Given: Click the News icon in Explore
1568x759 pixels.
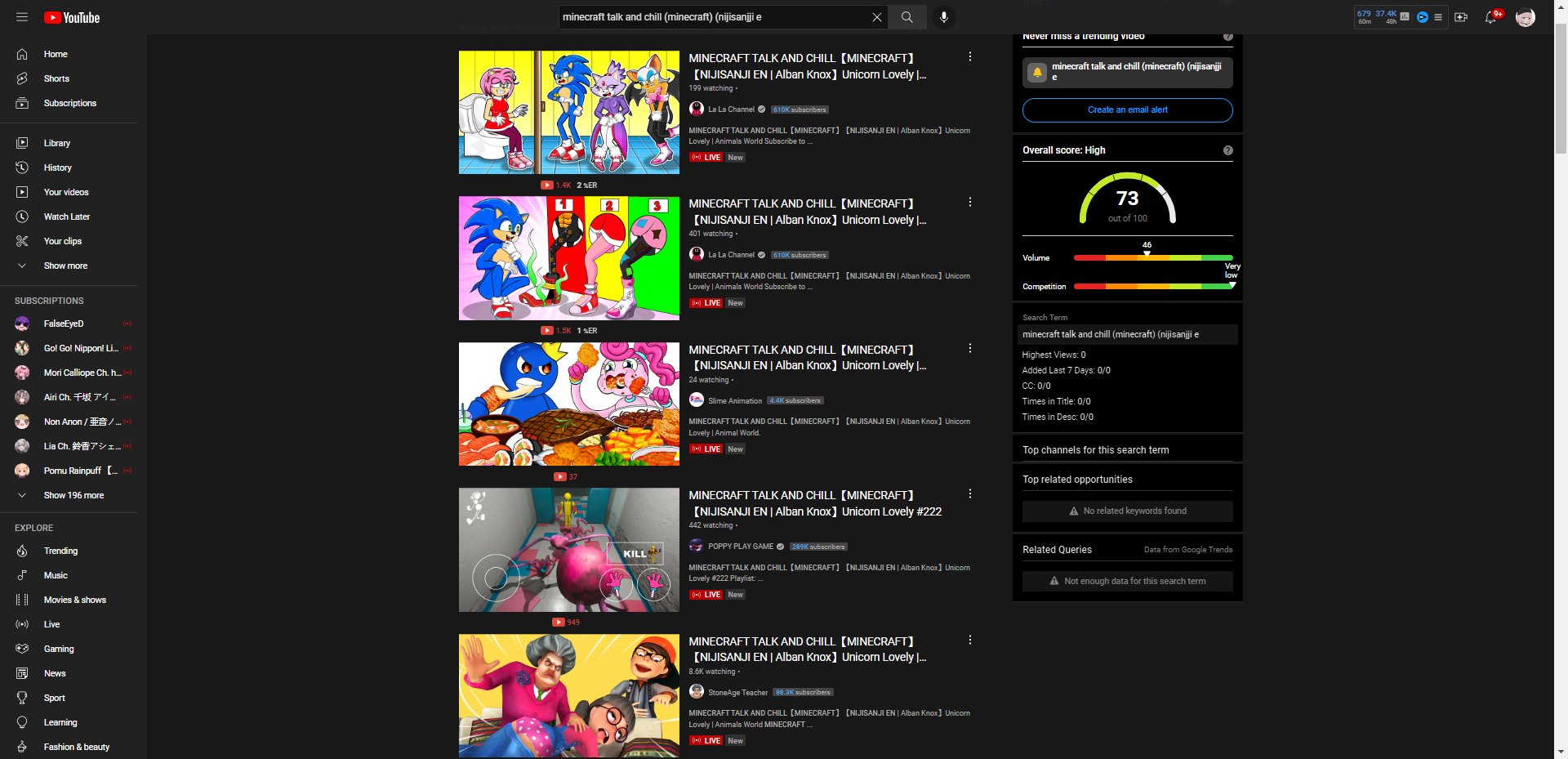Looking at the screenshot, I should tap(22, 673).
